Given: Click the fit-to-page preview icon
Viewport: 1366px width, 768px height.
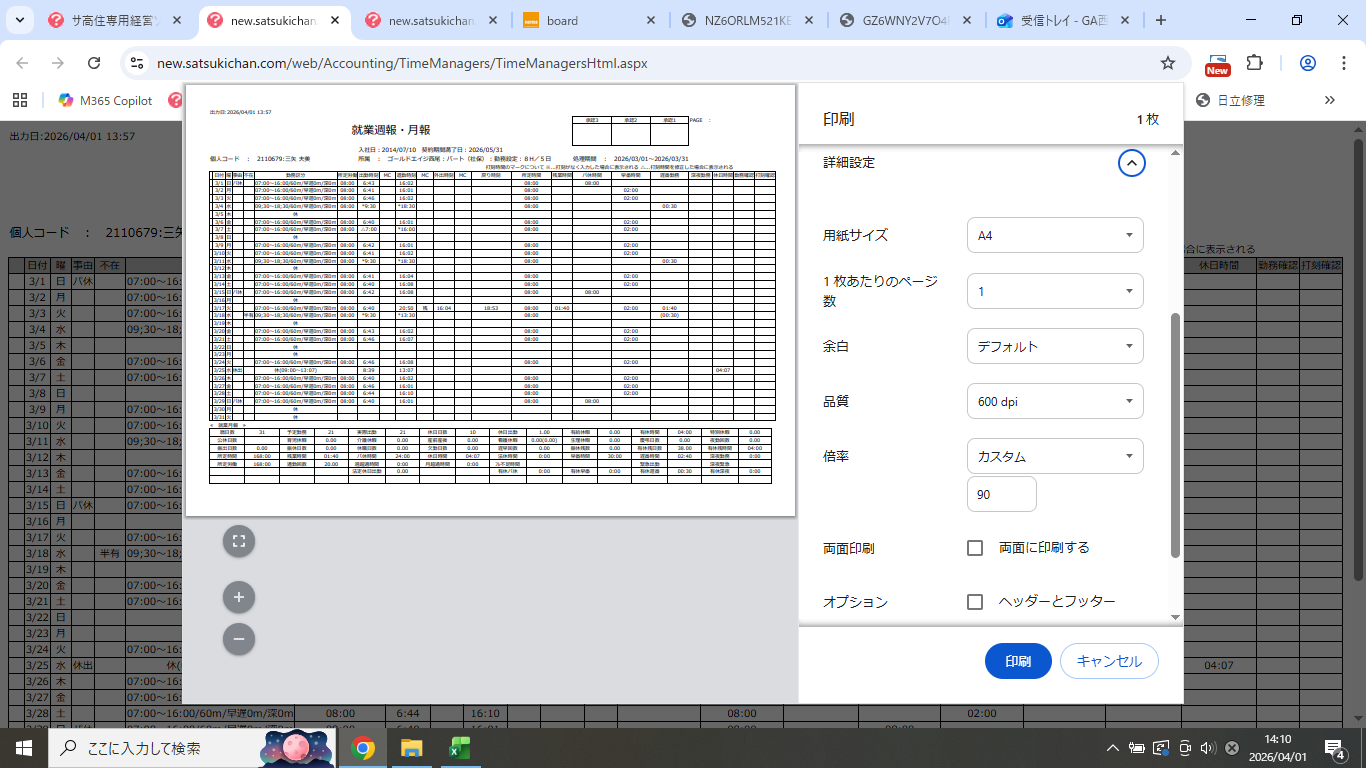Looking at the screenshot, I should (238, 541).
